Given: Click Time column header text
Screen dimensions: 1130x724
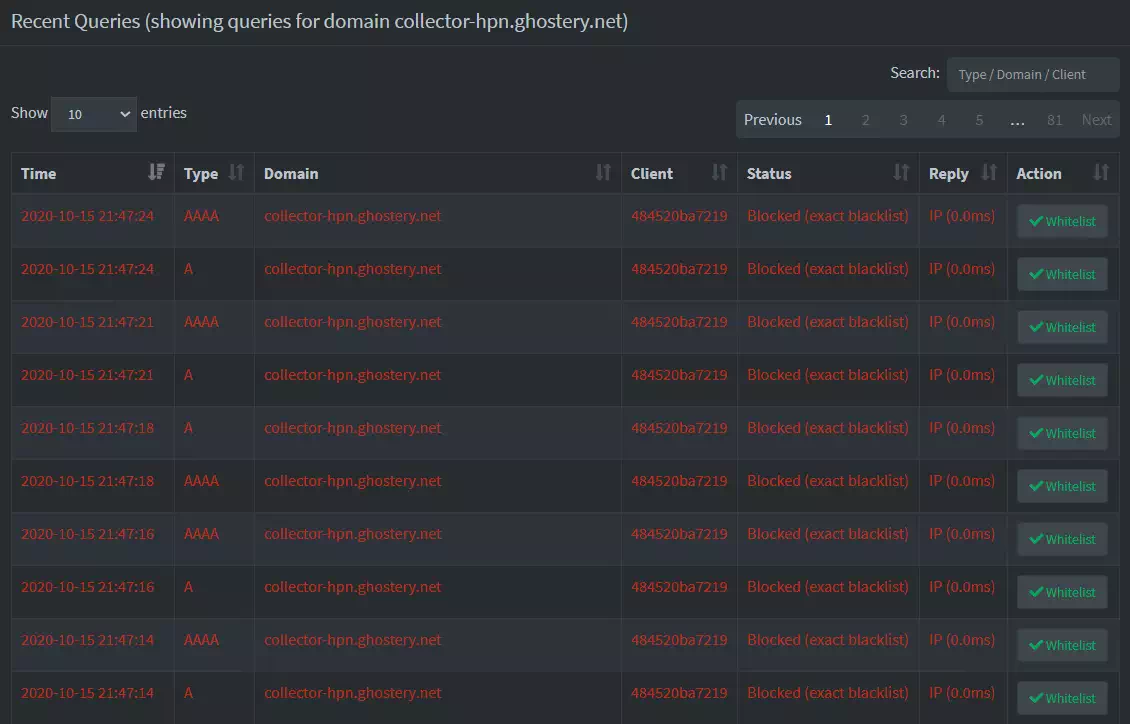Looking at the screenshot, I should pos(38,174).
